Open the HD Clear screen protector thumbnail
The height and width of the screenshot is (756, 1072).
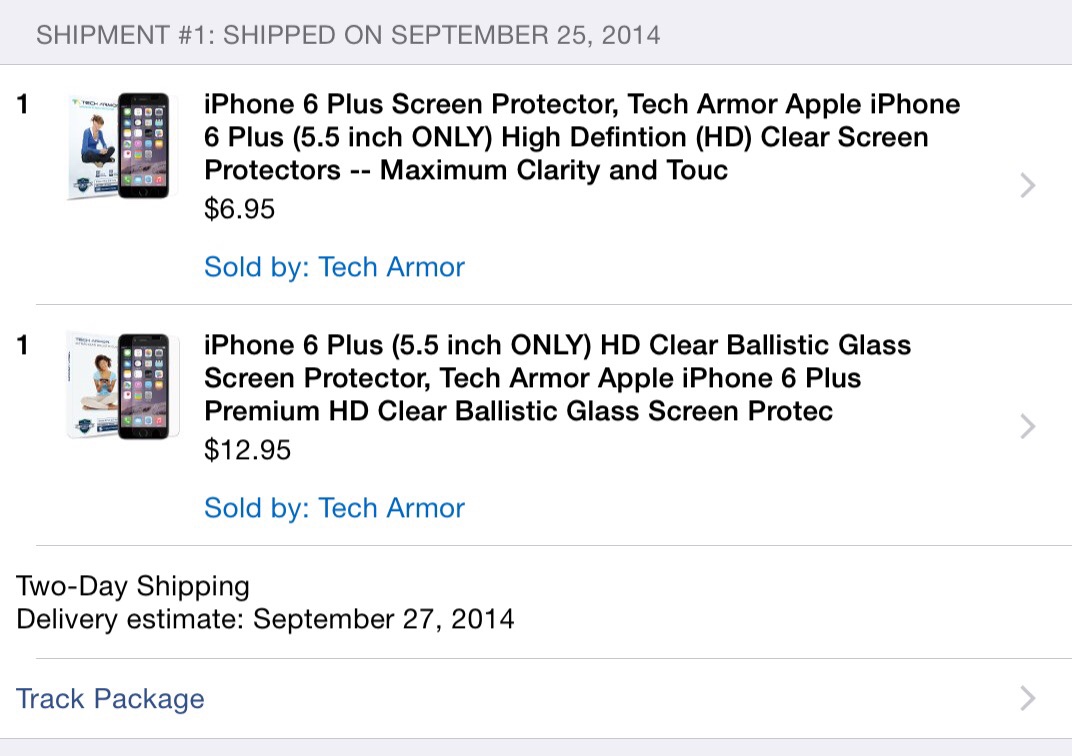tap(118, 145)
